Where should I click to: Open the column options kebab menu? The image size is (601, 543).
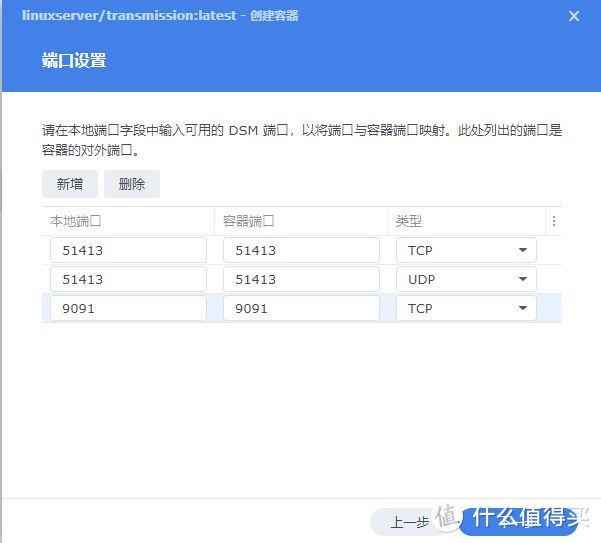tap(554, 221)
